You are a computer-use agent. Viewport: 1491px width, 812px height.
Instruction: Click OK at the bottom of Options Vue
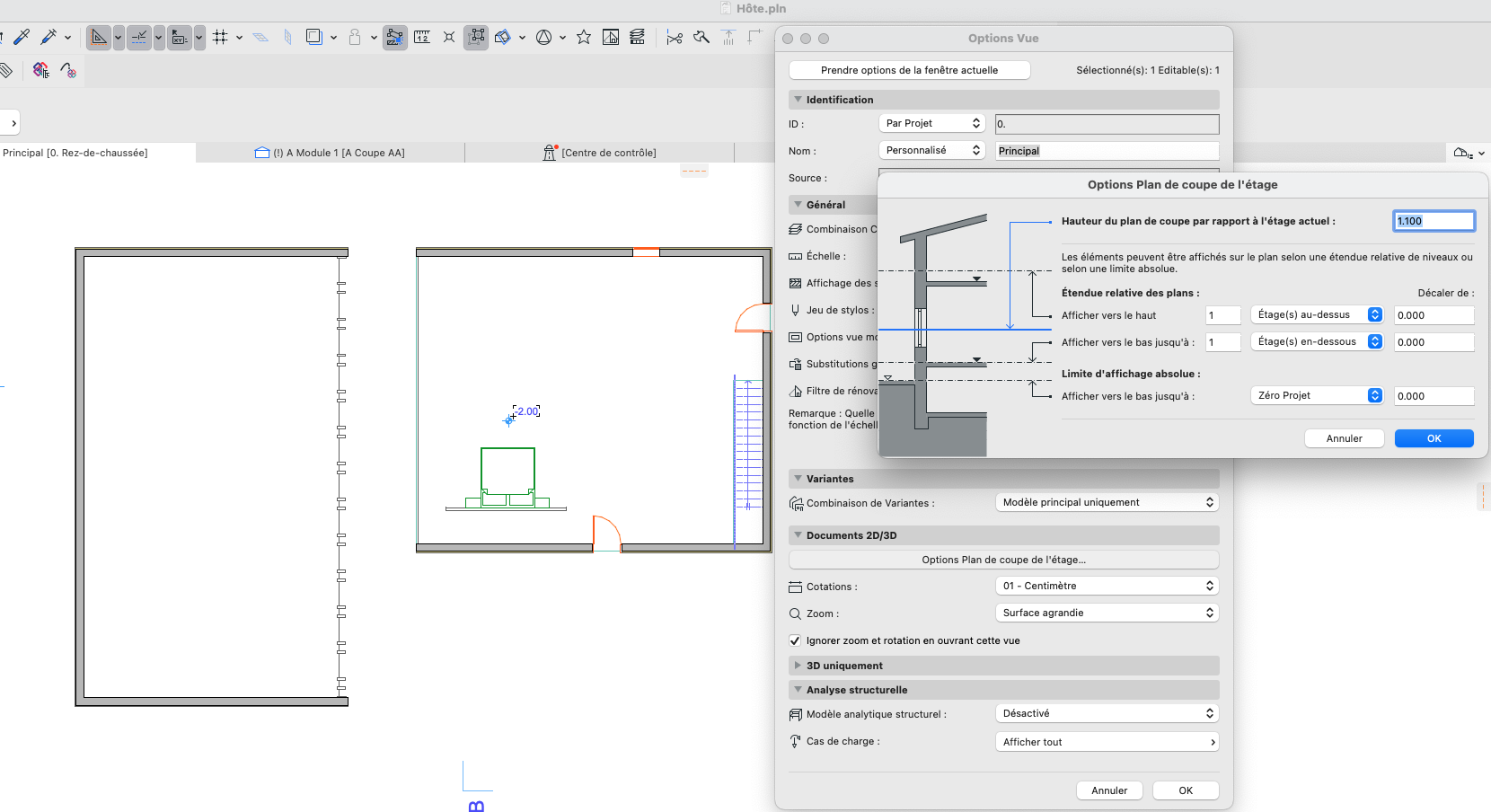1186,790
